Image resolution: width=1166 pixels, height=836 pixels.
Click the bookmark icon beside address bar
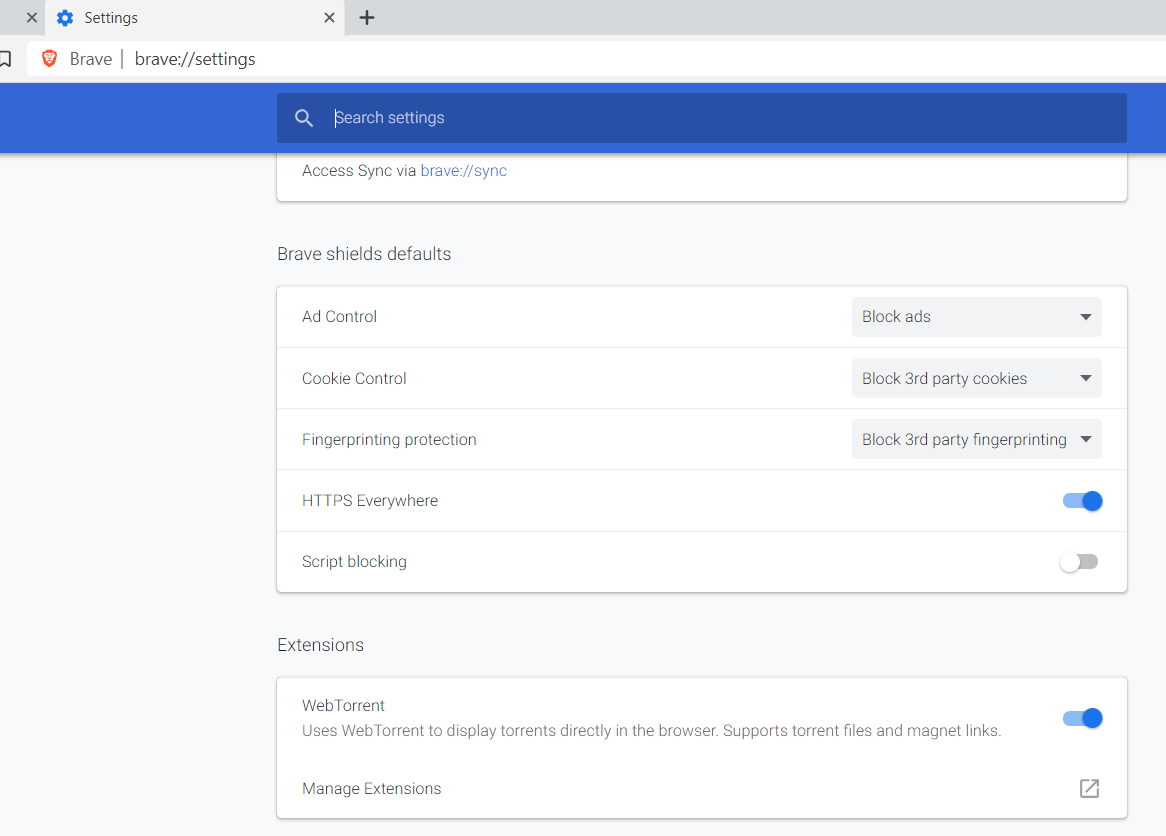[x=5, y=59]
